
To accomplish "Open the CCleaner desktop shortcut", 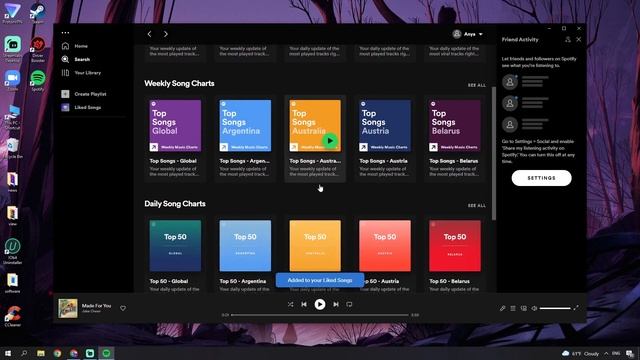I will coord(13,317).
